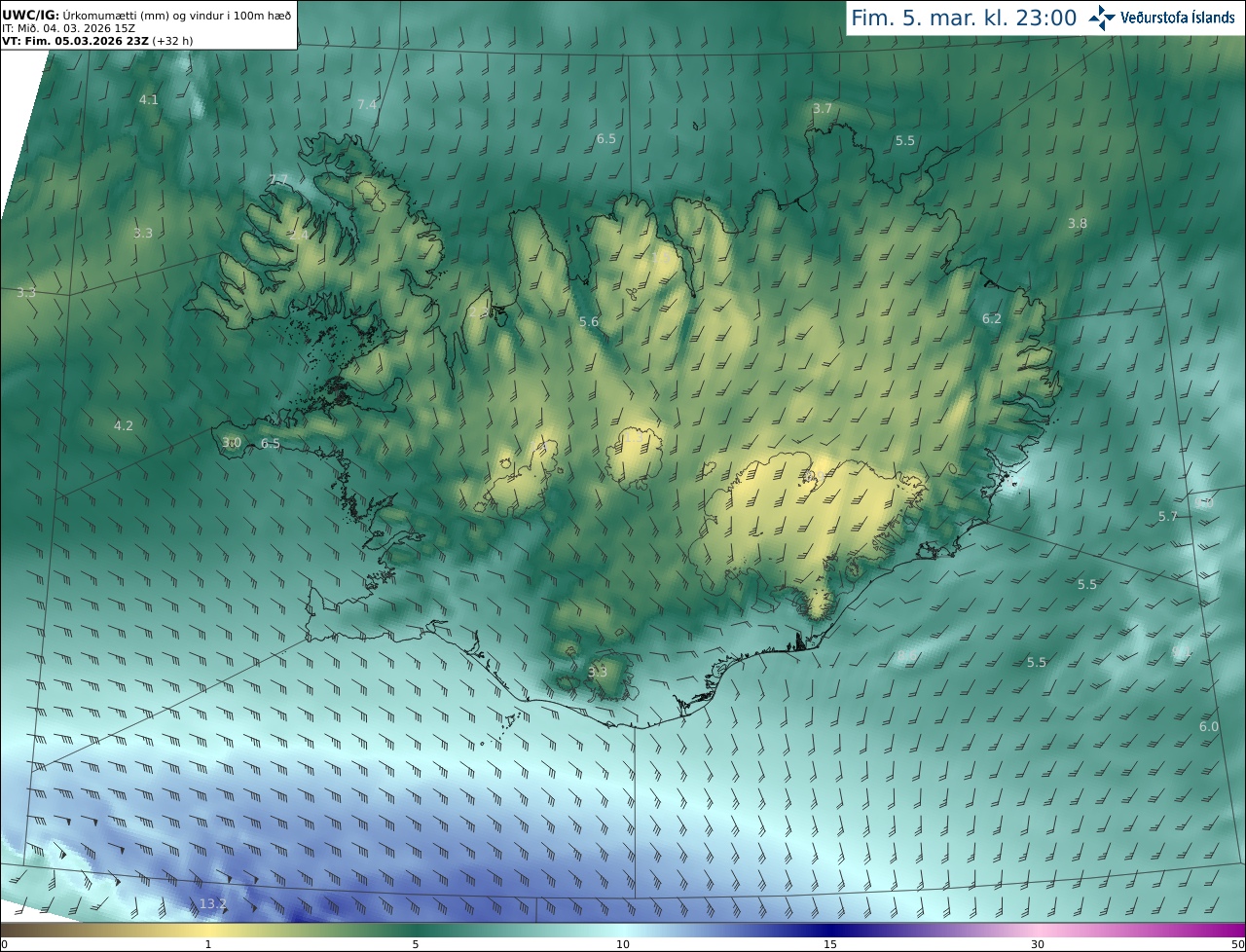The image size is (1246, 952).
Task: Click the 'Veðurstofa Íslands' logo text
Action: pyautogui.click(x=1178, y=18)
